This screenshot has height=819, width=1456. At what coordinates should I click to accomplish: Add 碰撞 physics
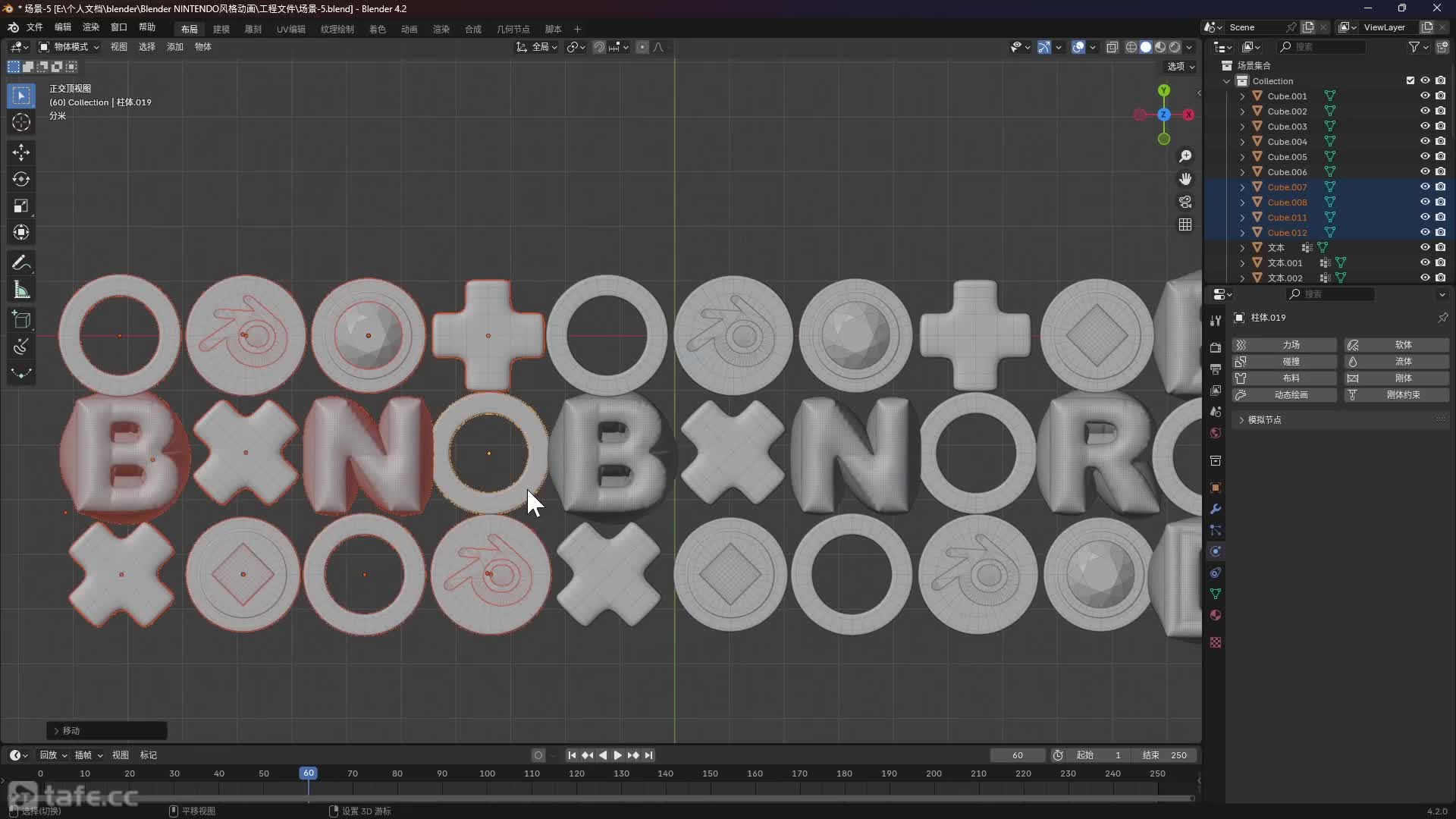click(1285, 362)
